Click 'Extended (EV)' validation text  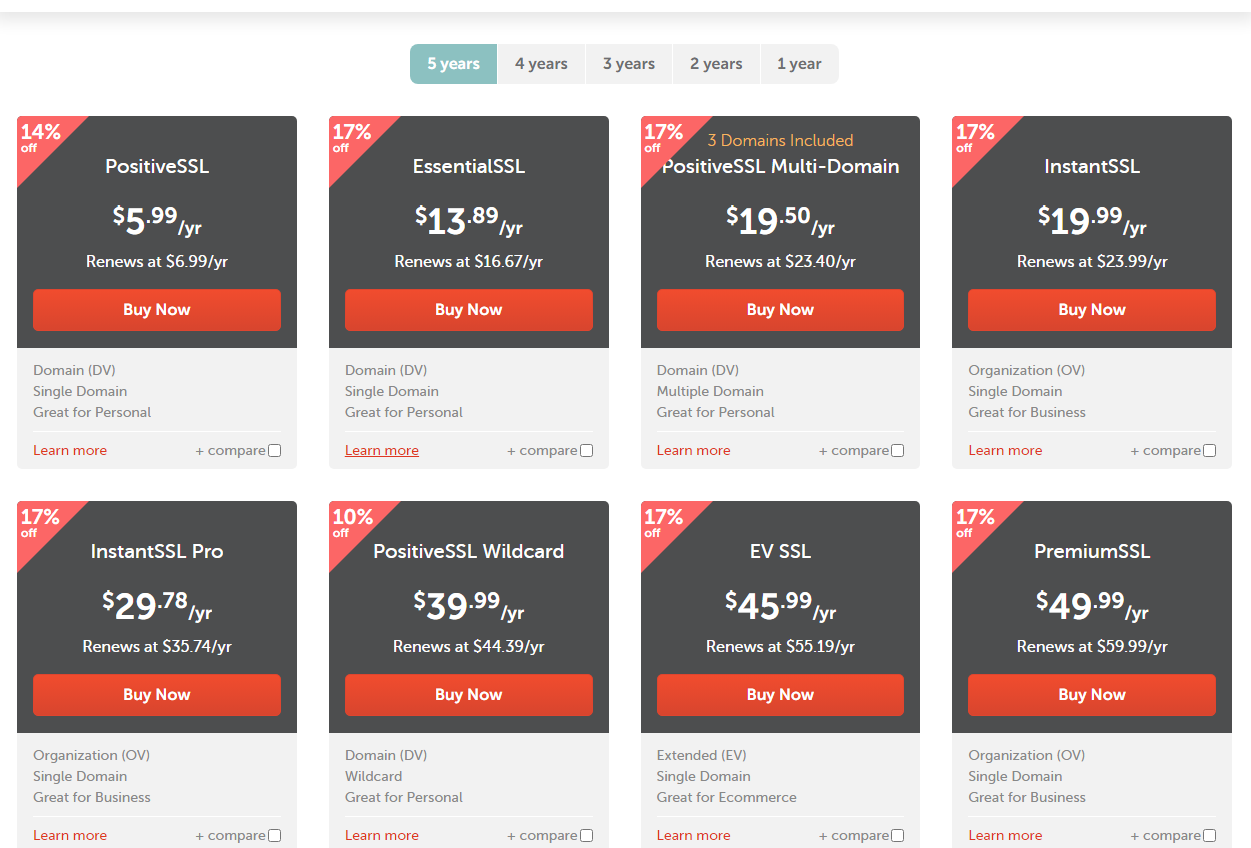tap(702, 756)
